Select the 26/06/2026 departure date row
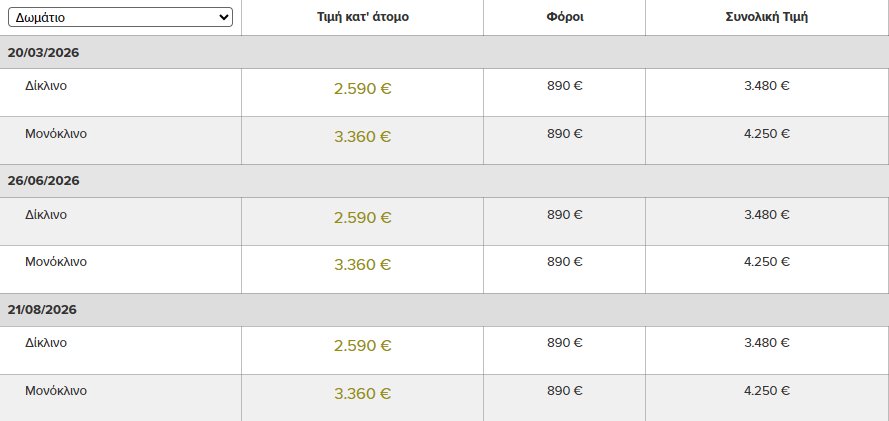The width and height of the screenshot is (889, 421). pyautogui.click(x=43, y=181)
